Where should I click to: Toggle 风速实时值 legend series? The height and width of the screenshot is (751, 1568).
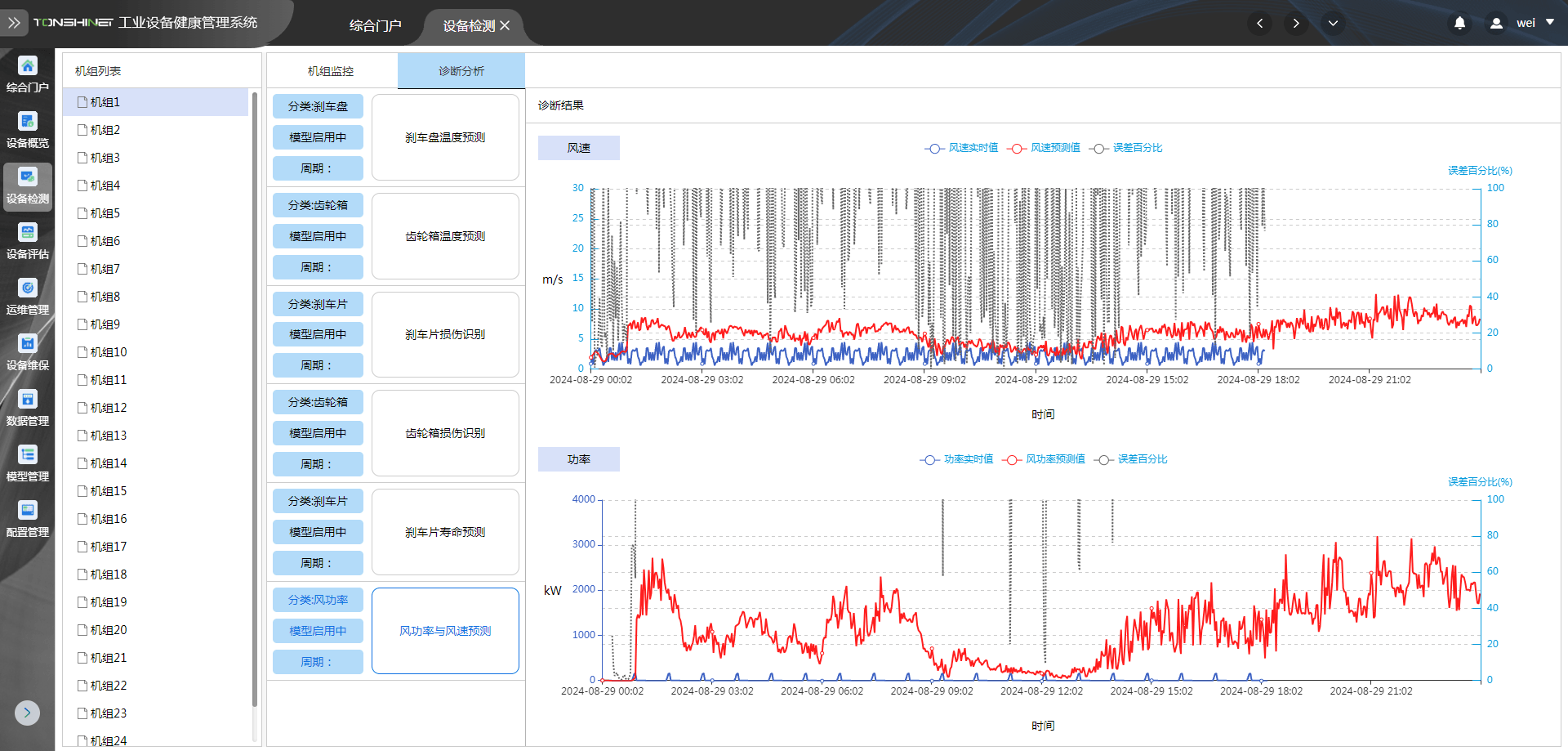click(961, 148)
